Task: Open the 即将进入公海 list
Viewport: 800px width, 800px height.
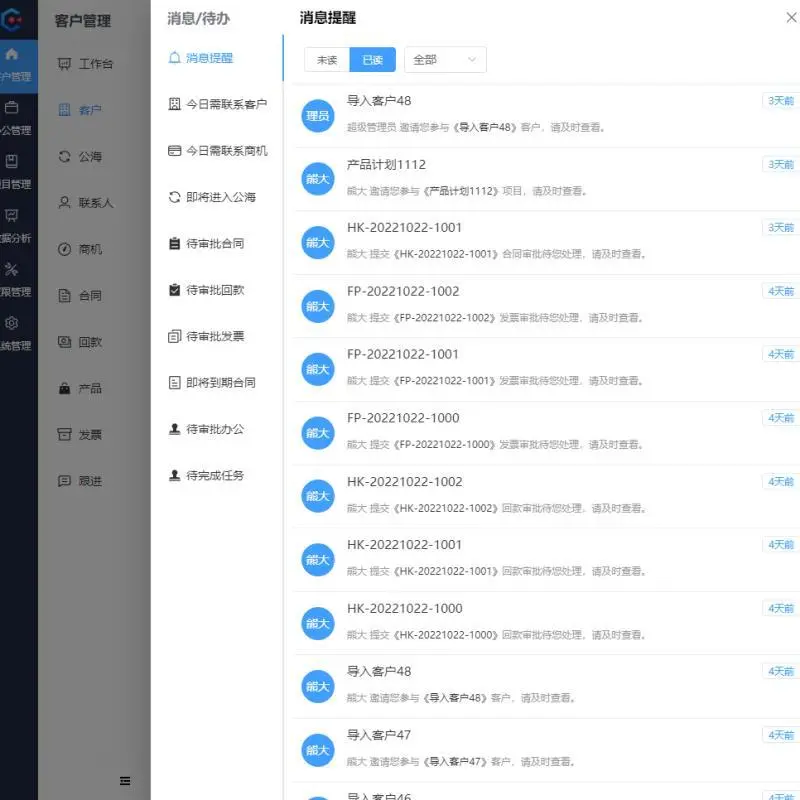Action: 213,197
